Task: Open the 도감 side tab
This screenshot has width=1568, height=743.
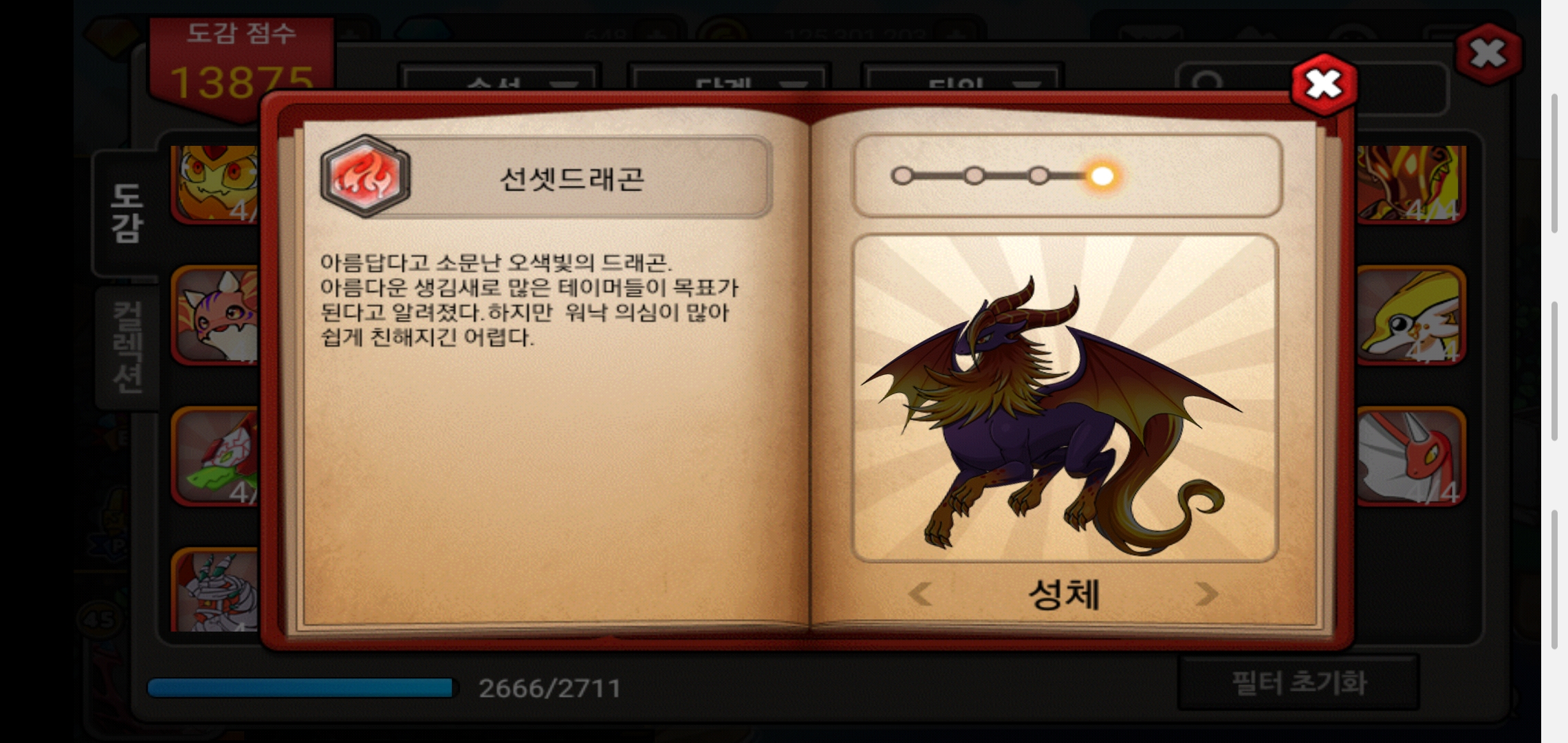Action: (x=127, y=213)
